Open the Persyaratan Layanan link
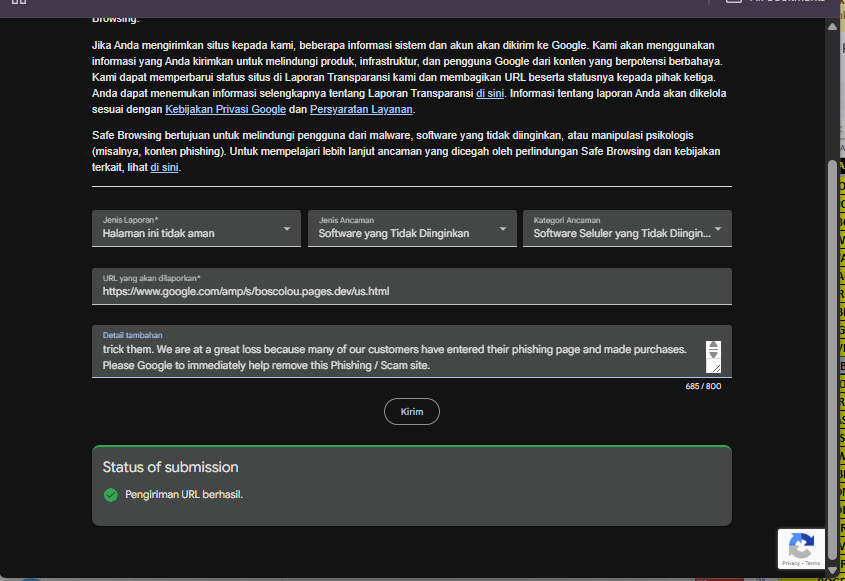Viewport: 845px width, 581px height. pyautogui.click(x=361, y=109)
